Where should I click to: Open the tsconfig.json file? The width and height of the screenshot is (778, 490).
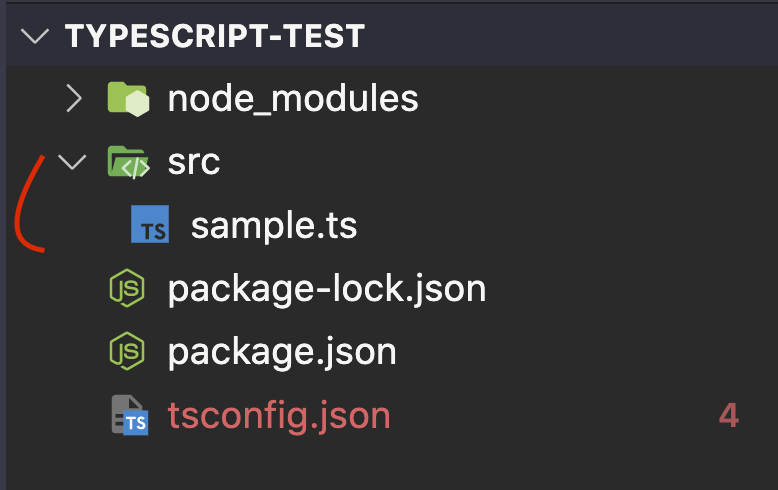tap(279, 416)
